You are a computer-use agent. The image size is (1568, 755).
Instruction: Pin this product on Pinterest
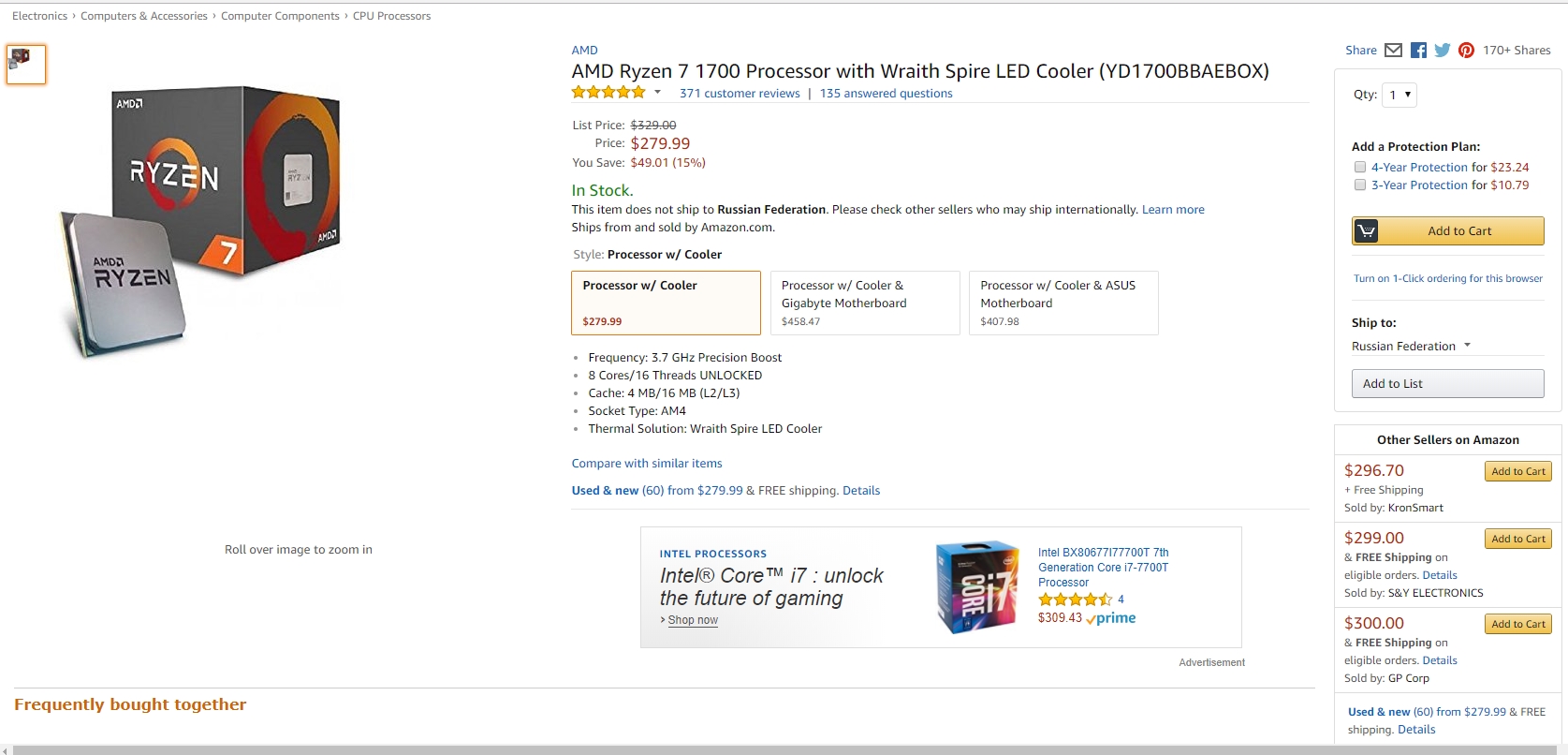(1466, 51)
